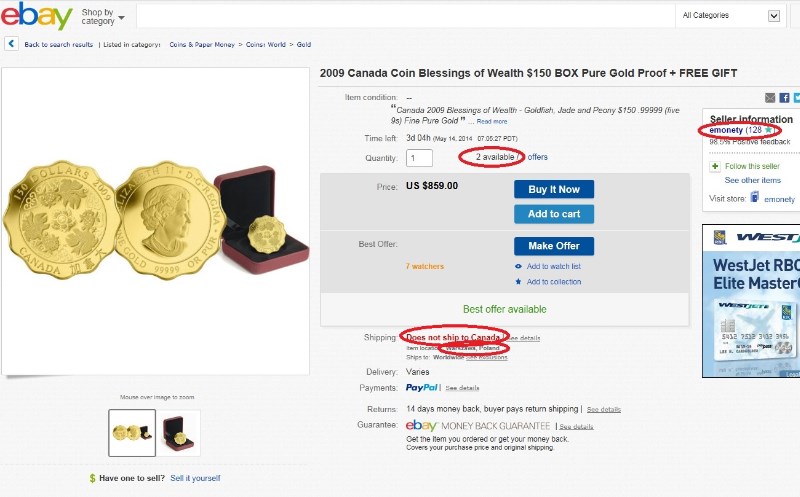The width and height of the screenshot is (800, 497).
Task: Click the star icon beside Add to collection
Action: 518,282
